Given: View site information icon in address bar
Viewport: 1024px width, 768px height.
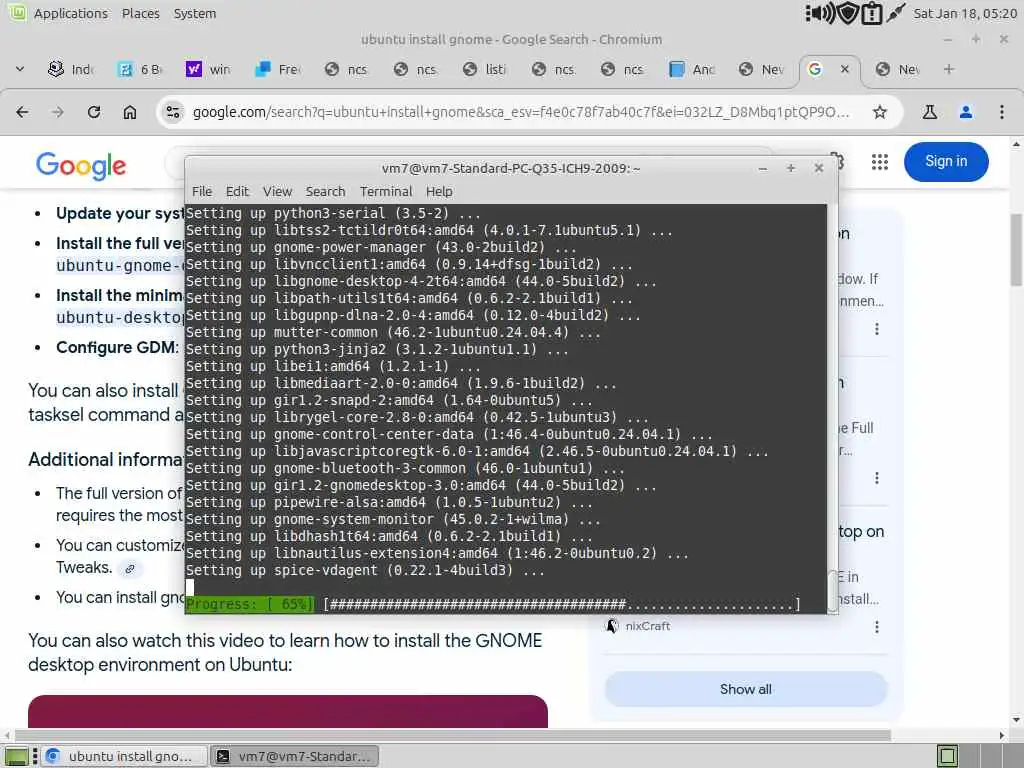Looking at the screenshot, I should (173, 112).
